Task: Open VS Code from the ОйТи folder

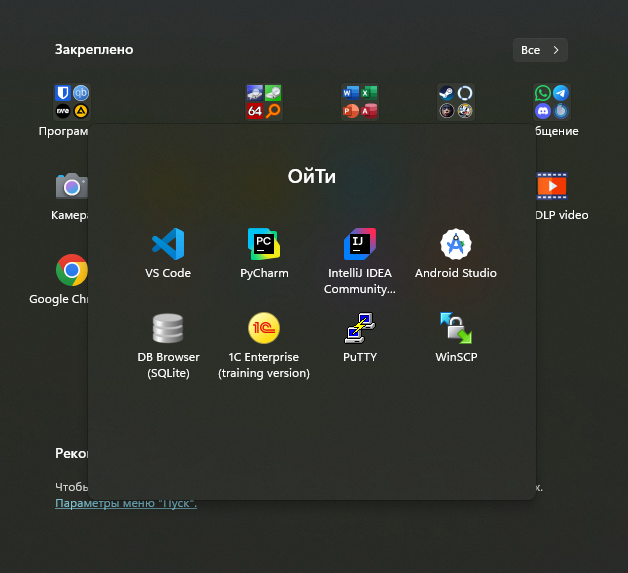Action: tap(168, 253)
